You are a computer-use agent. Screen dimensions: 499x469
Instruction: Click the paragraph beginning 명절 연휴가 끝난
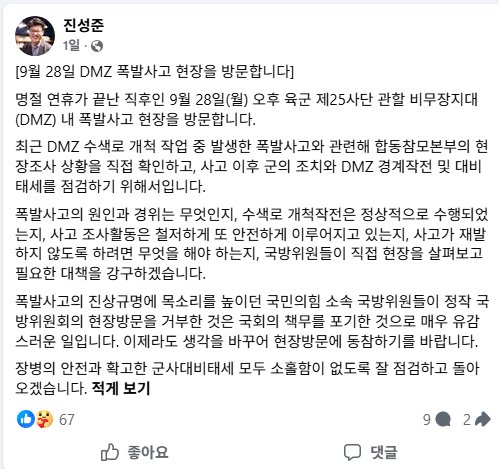[x=247, y=109]
